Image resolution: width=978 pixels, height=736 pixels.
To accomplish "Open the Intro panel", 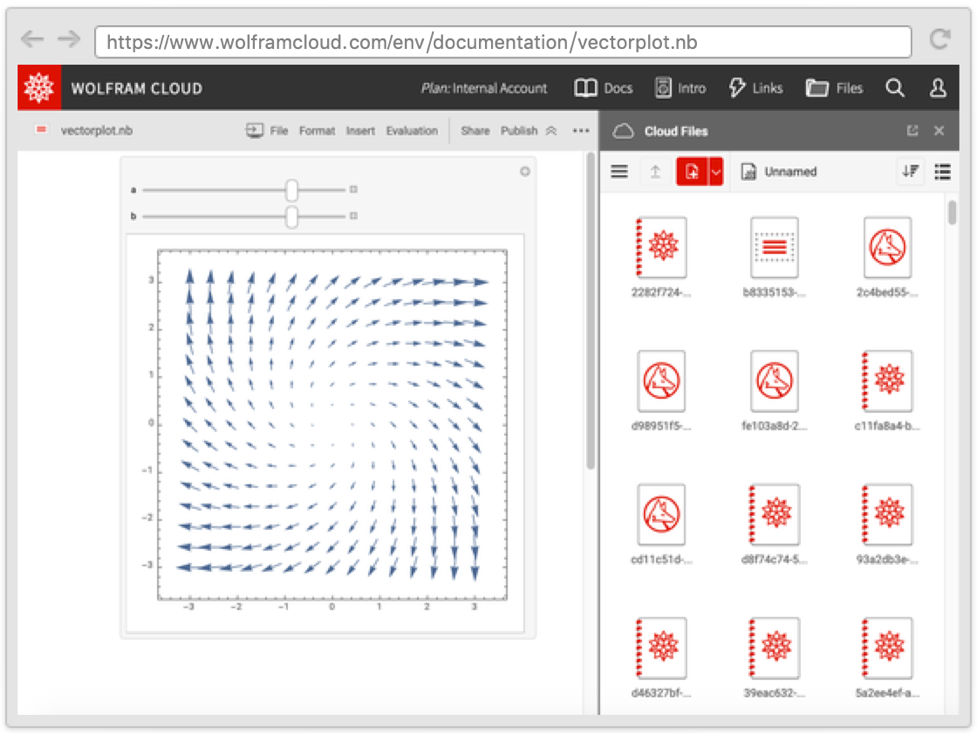I will (664, 88).
